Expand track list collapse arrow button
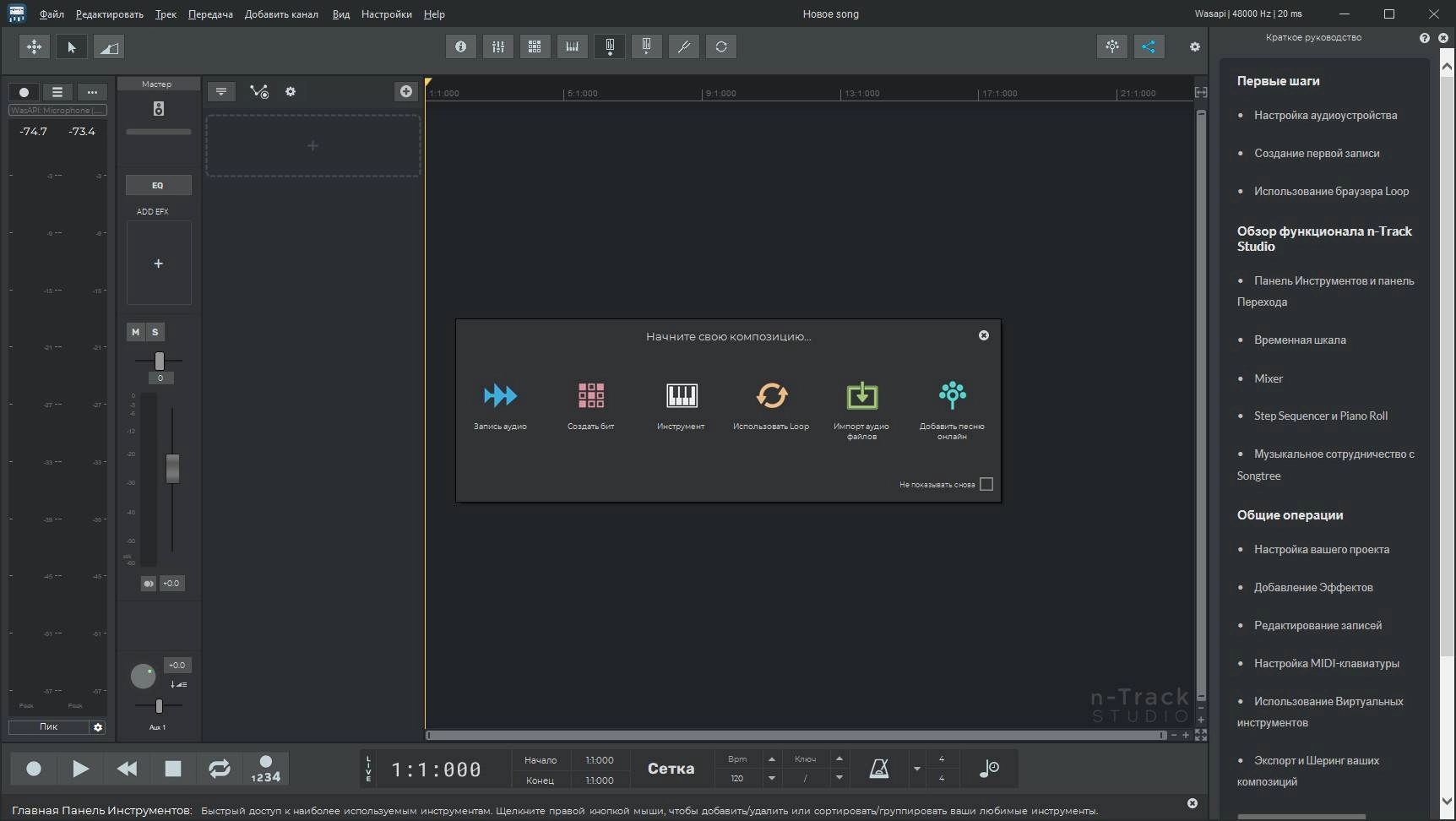Image resolution: width=1456 pixels, height=821 pixels. coord(221,91)
